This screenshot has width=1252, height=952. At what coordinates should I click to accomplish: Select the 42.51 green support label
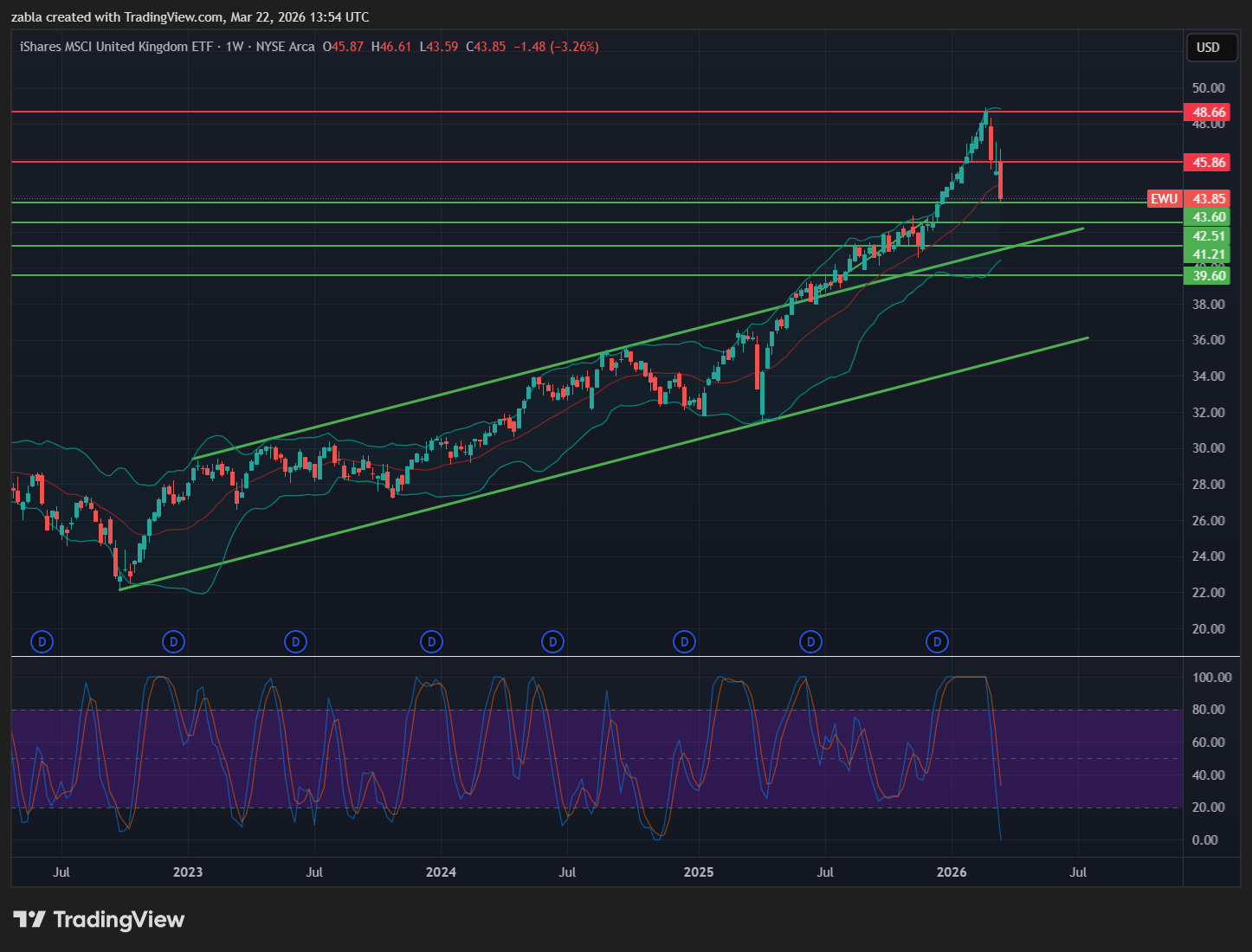tap(1209, 236)
